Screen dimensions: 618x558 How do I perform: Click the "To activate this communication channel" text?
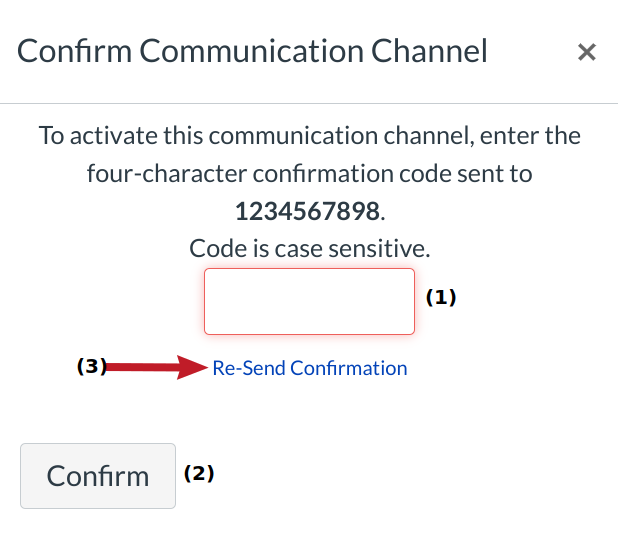(x=309, y=135)
